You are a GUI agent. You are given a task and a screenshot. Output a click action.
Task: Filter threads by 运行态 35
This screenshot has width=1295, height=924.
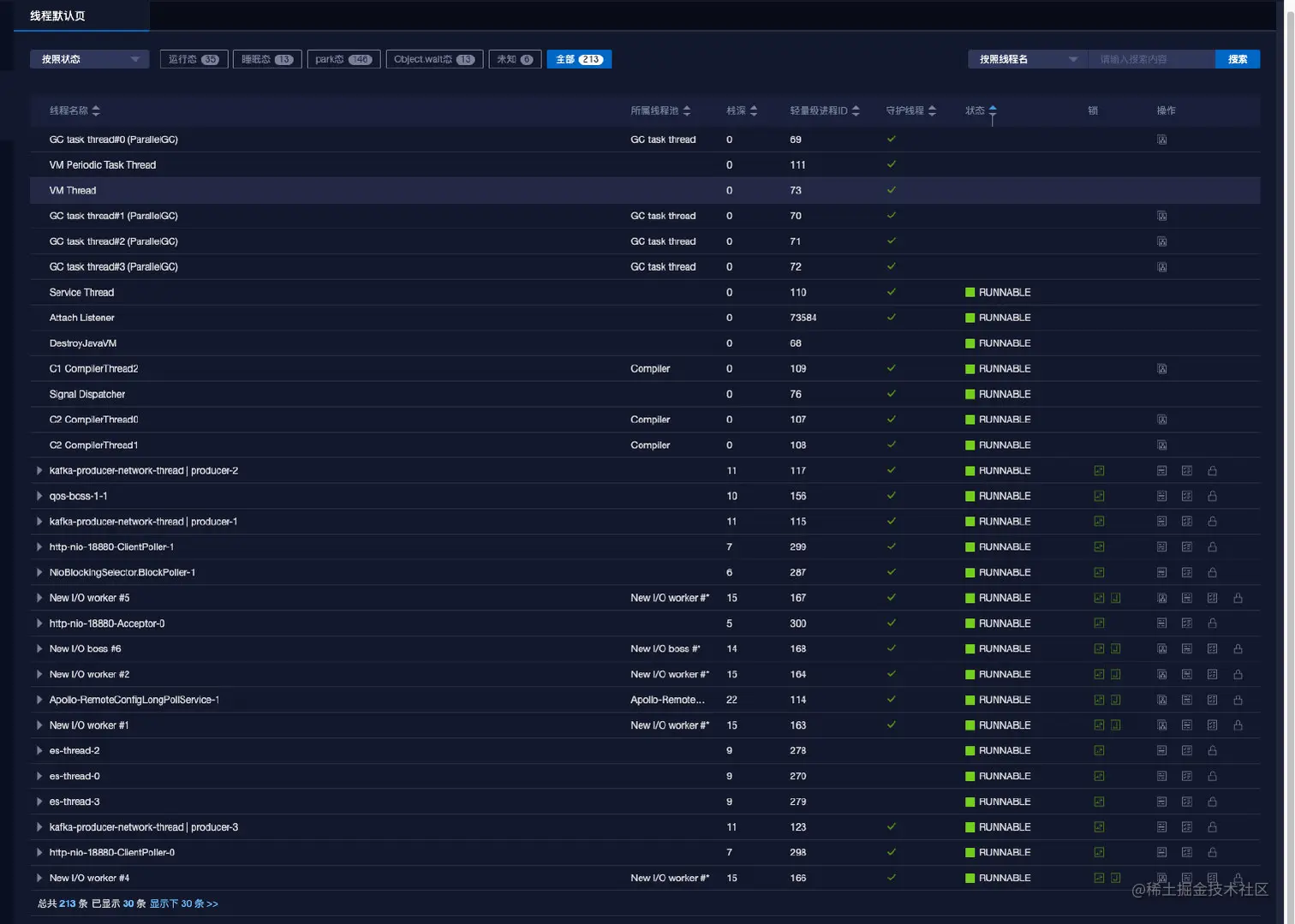click(194, 59)
